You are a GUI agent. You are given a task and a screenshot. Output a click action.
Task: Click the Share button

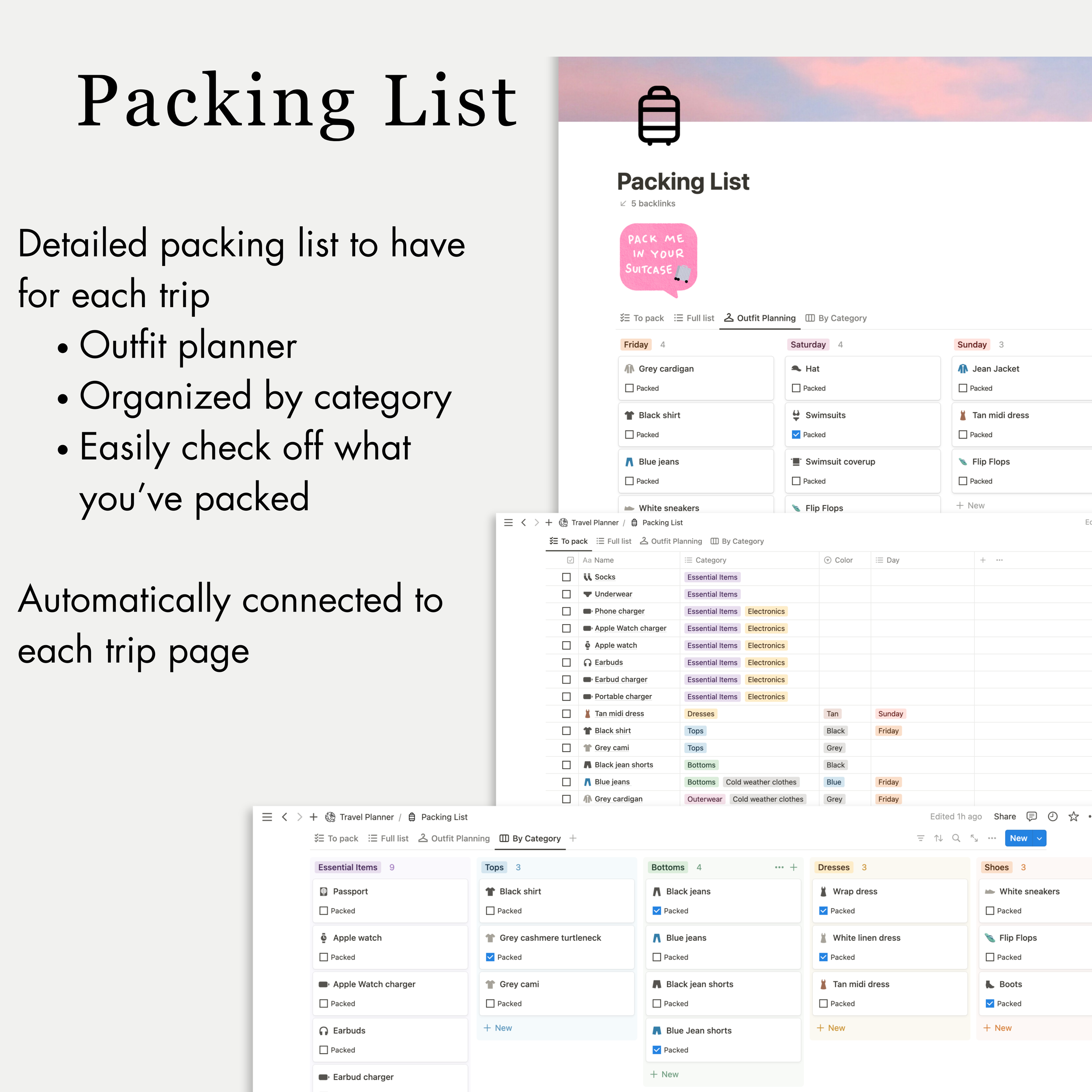point(1005,816)
